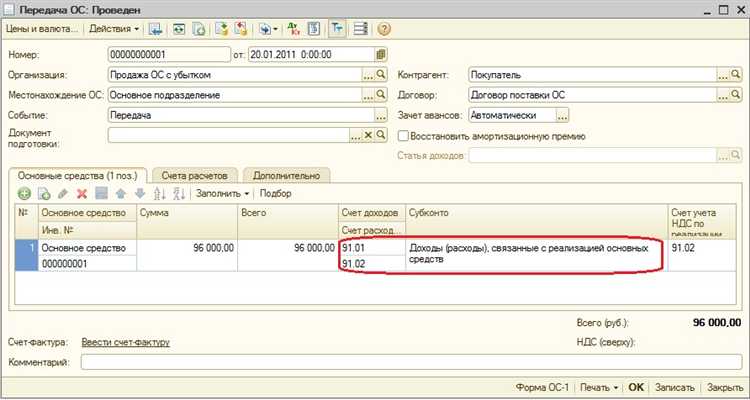Click the Дт/Кт postings result icon
The width and height of the screenshot is (750, 400).
coord(293,29)
